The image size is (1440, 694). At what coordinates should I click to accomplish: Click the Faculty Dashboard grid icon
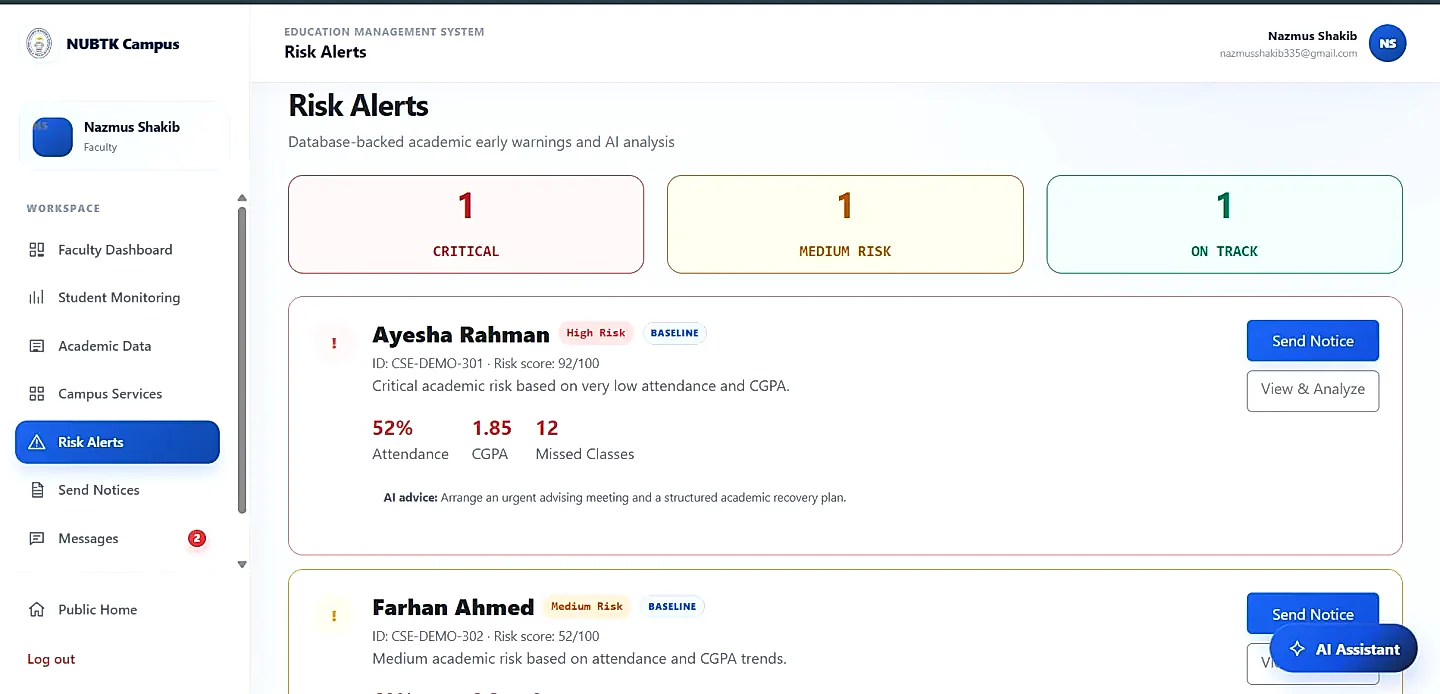[x=37, y=250]
